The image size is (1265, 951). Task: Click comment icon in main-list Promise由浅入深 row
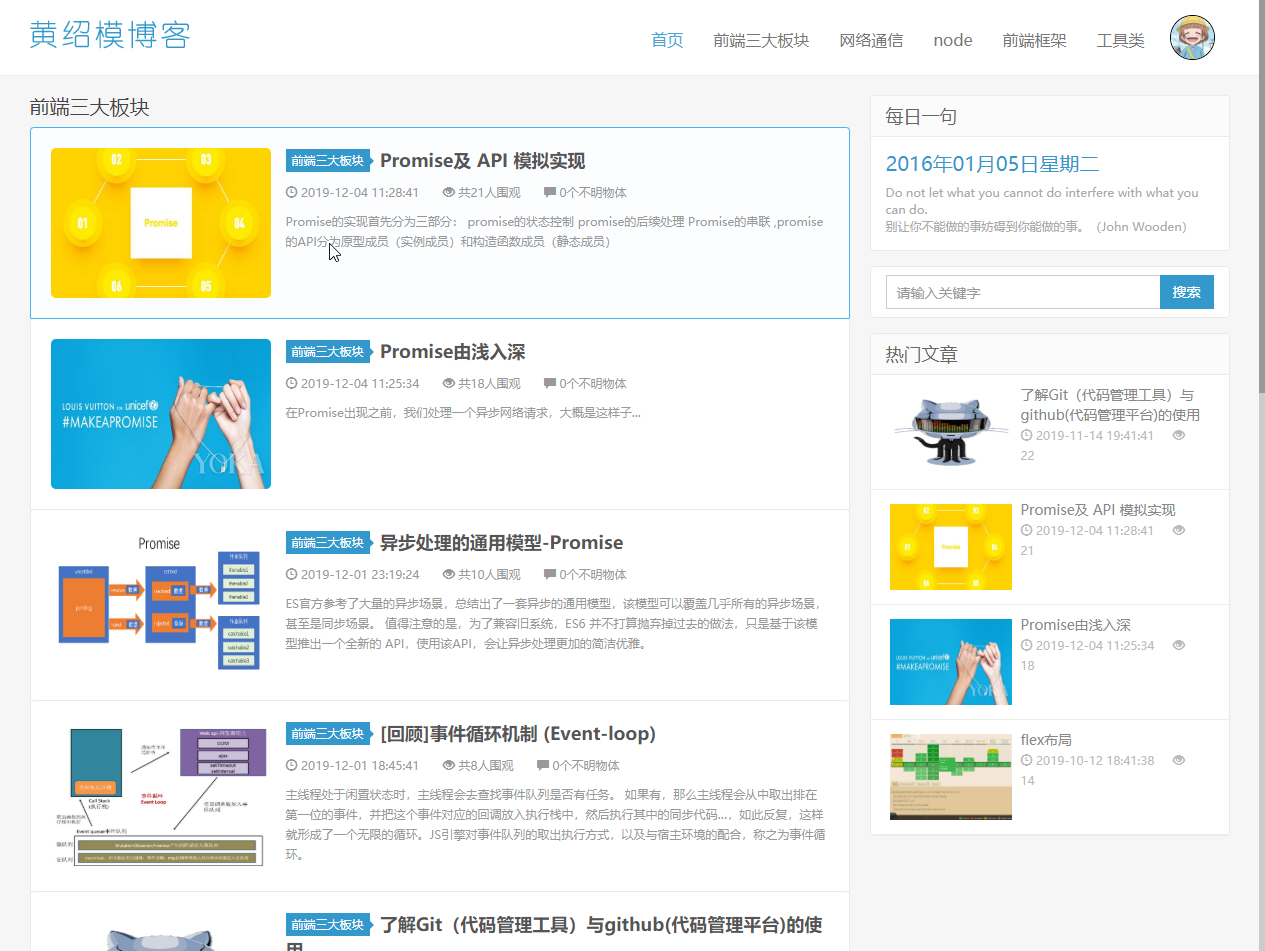550,383
